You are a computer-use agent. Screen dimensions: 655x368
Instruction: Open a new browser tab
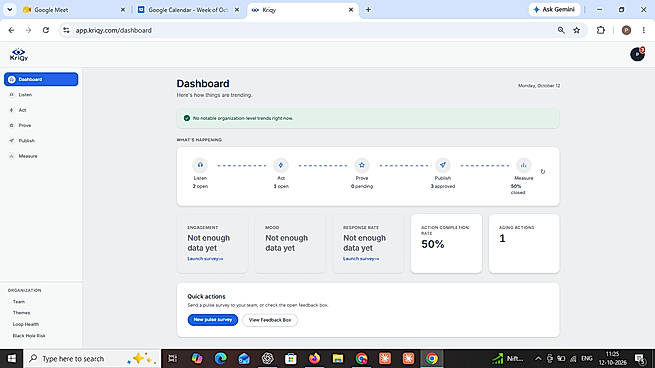click(x=368, y=10)
